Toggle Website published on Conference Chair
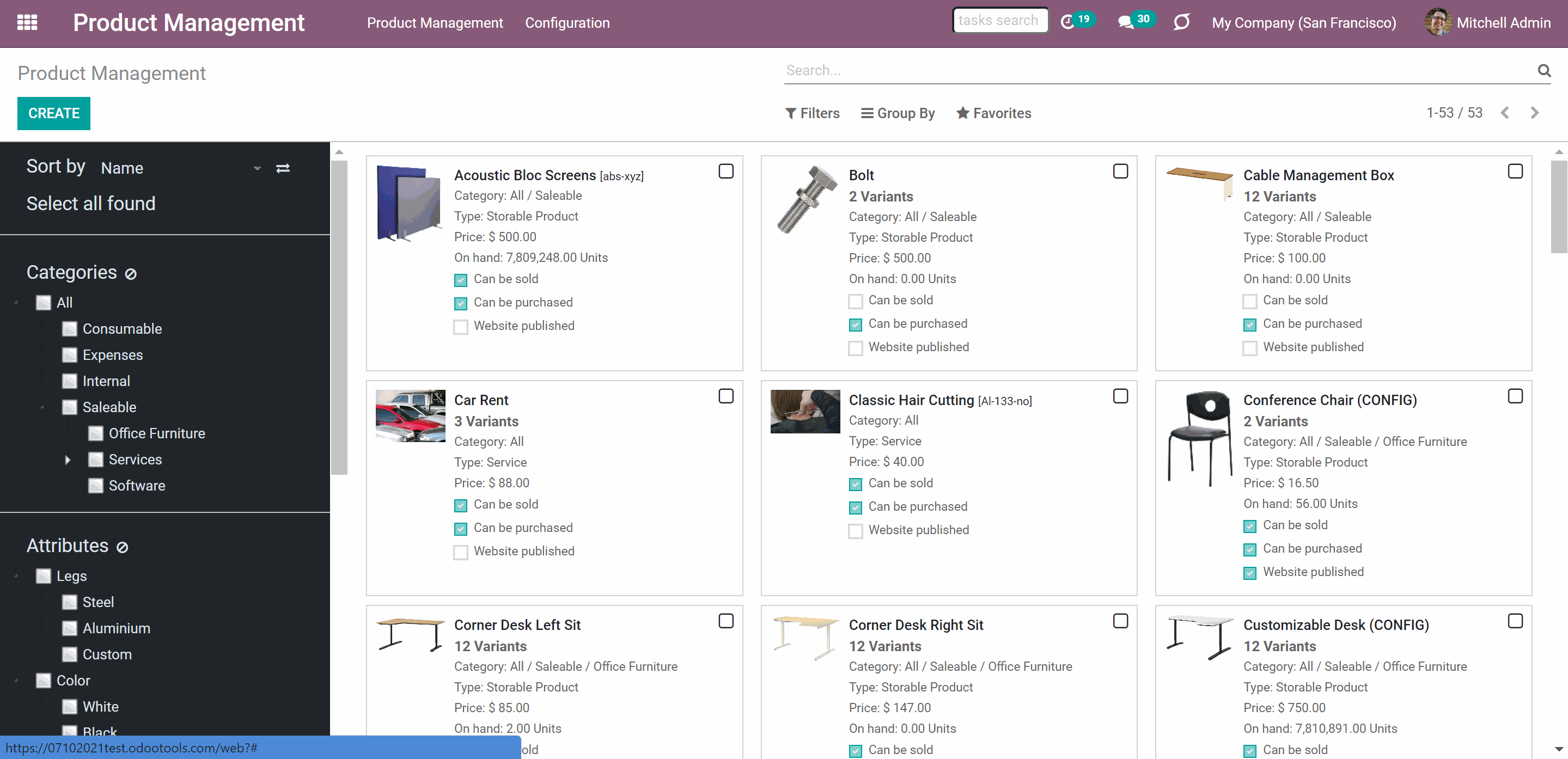 1249,573
